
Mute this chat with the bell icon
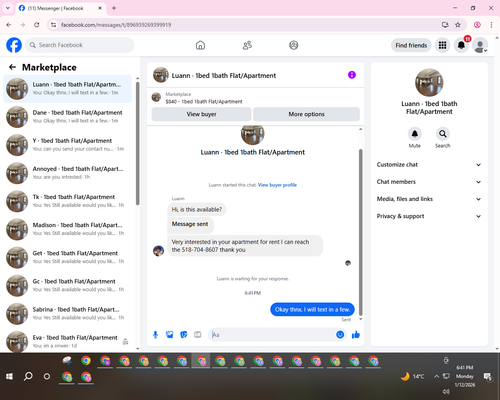(x=415, y=134)
